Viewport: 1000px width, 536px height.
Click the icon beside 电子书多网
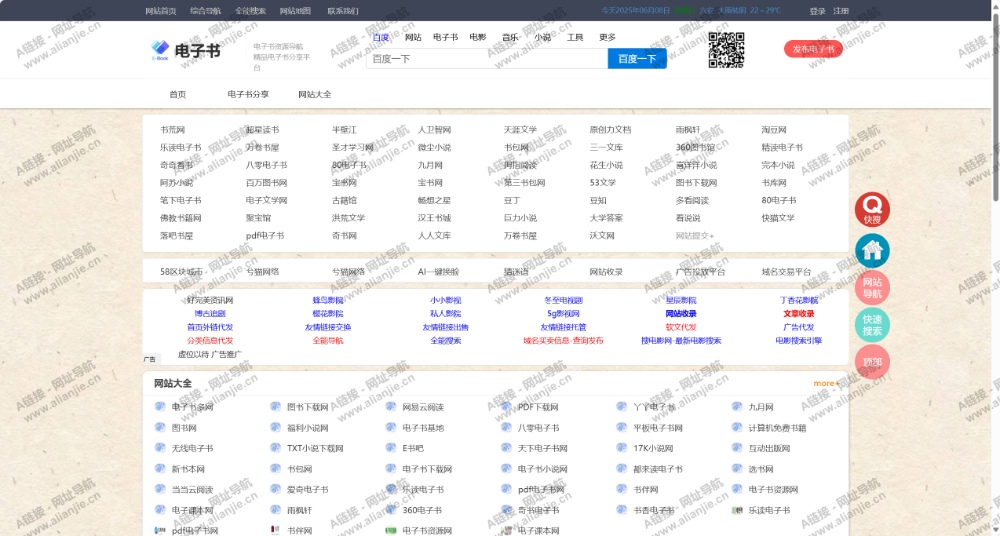pos(160,406)
